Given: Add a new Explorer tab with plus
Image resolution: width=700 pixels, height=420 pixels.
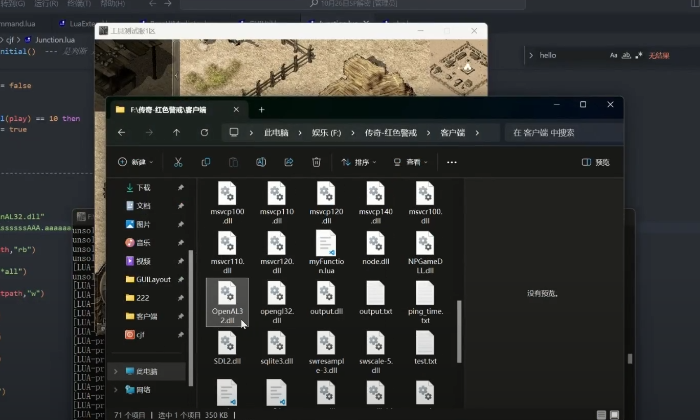Looking at the screenshot, I should pos(262,109).
